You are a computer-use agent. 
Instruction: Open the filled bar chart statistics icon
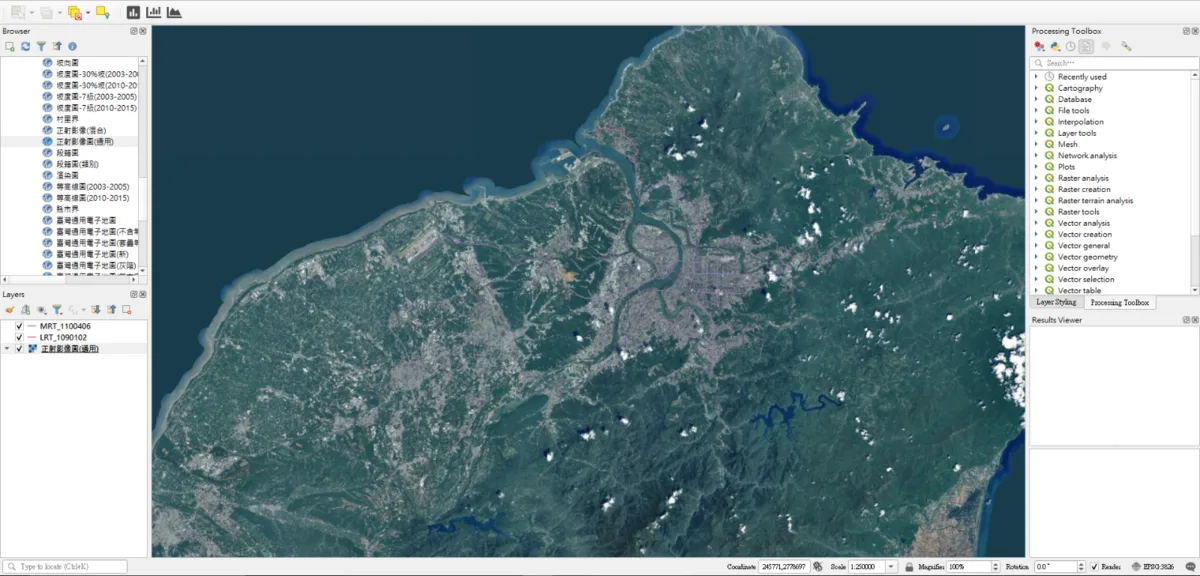tap(133, 12)
